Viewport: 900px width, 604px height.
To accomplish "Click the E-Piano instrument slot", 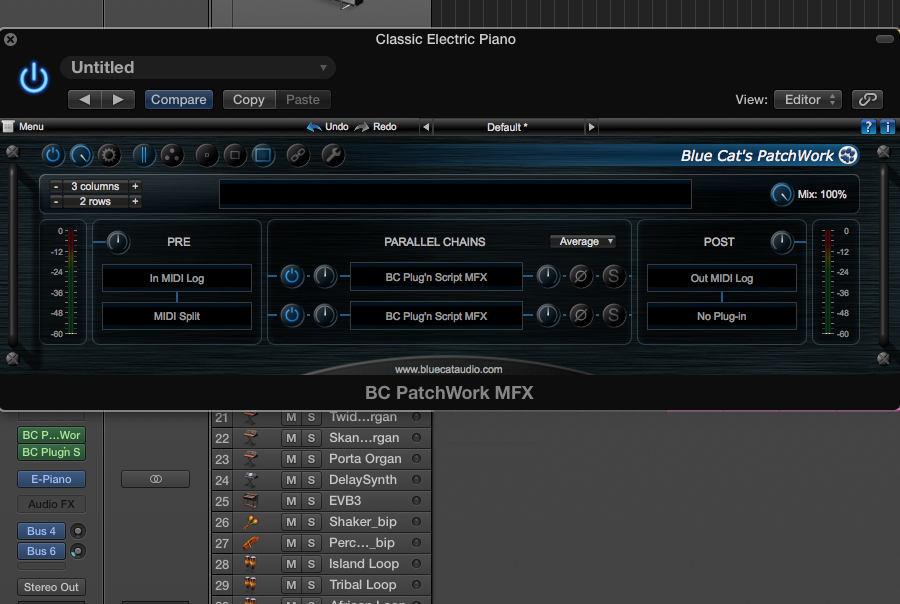I will [x=51, y=479].
